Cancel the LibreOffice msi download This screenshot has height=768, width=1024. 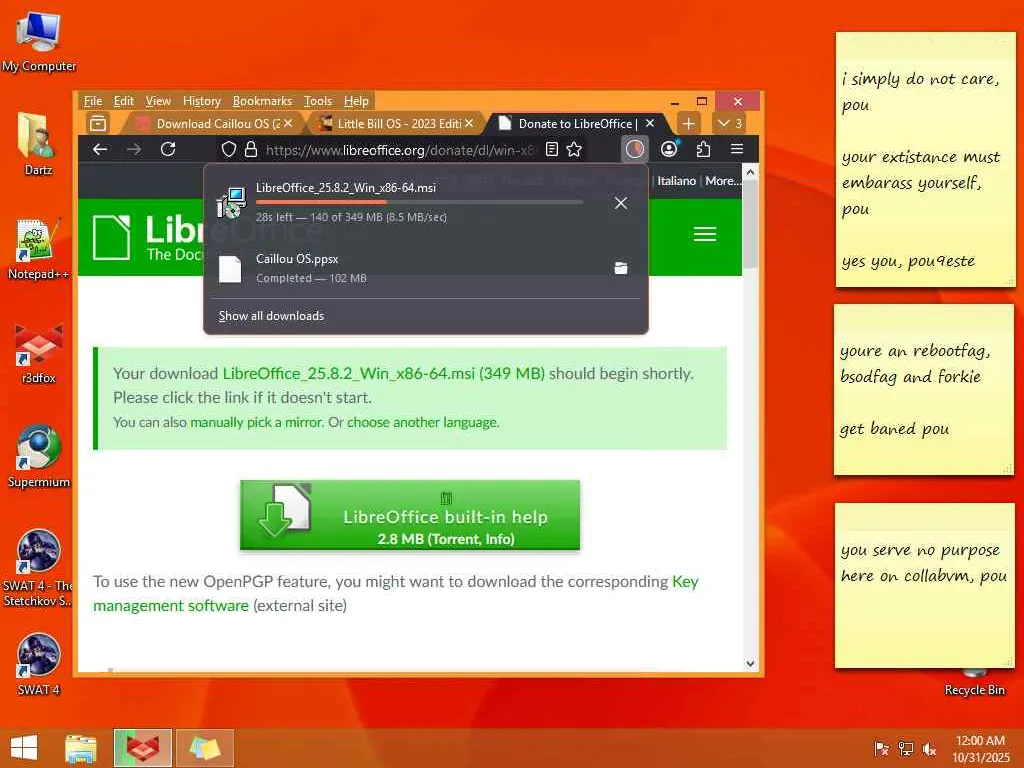pyautogui.click(x=621, y=203)
